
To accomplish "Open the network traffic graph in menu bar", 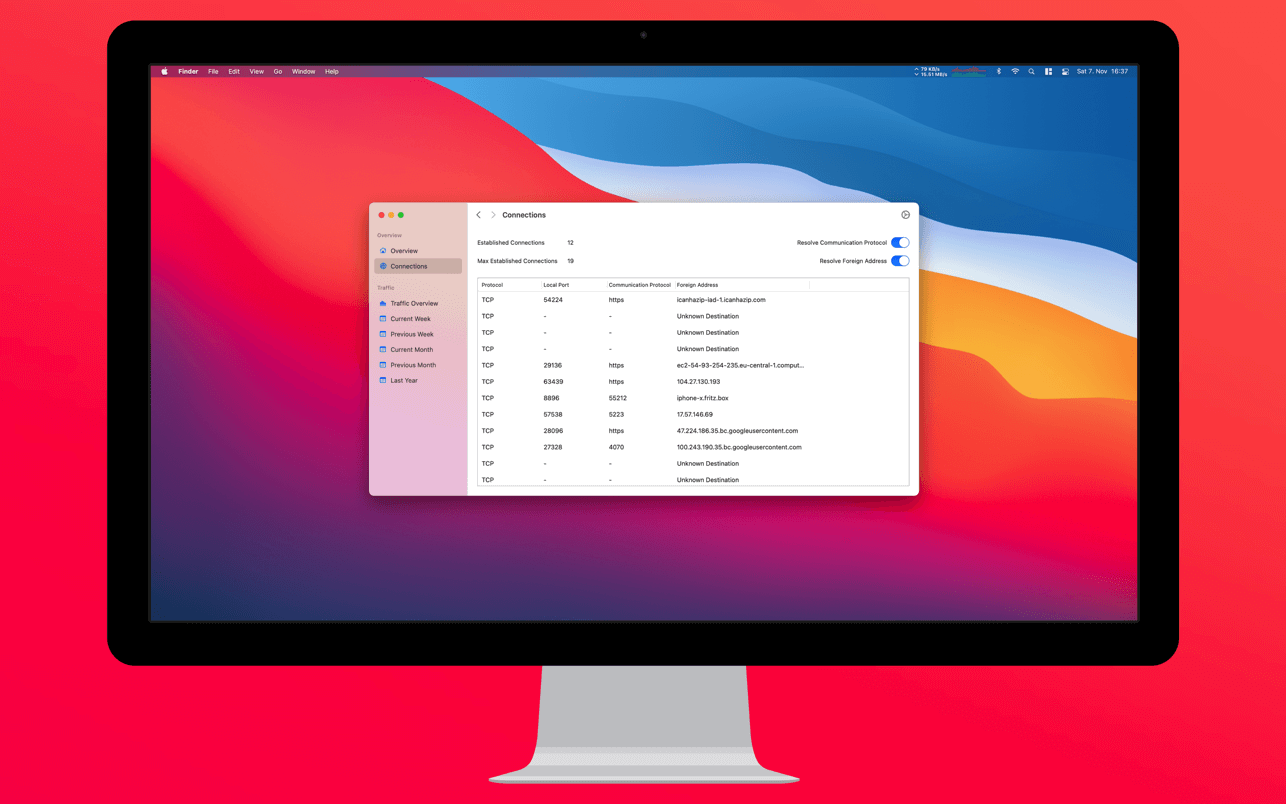I will click(968, 72).
